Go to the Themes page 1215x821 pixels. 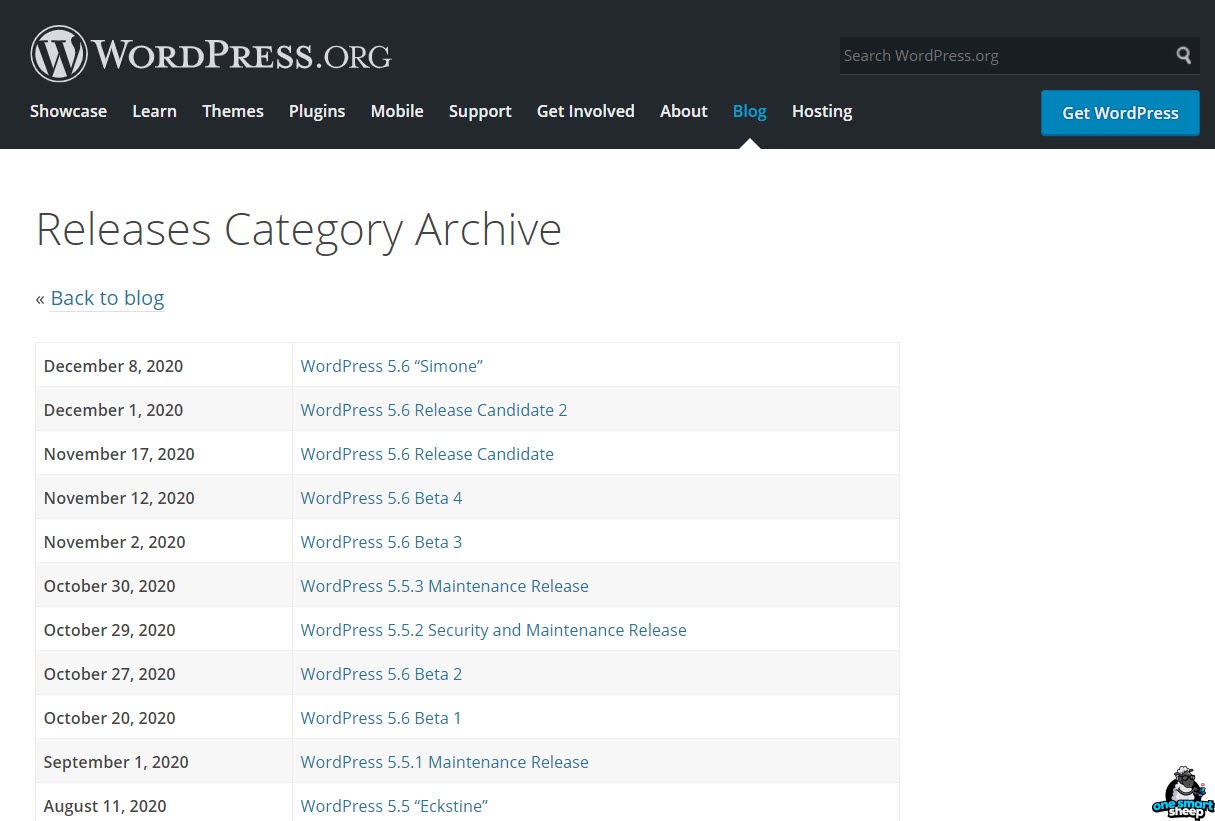point(233,111)
